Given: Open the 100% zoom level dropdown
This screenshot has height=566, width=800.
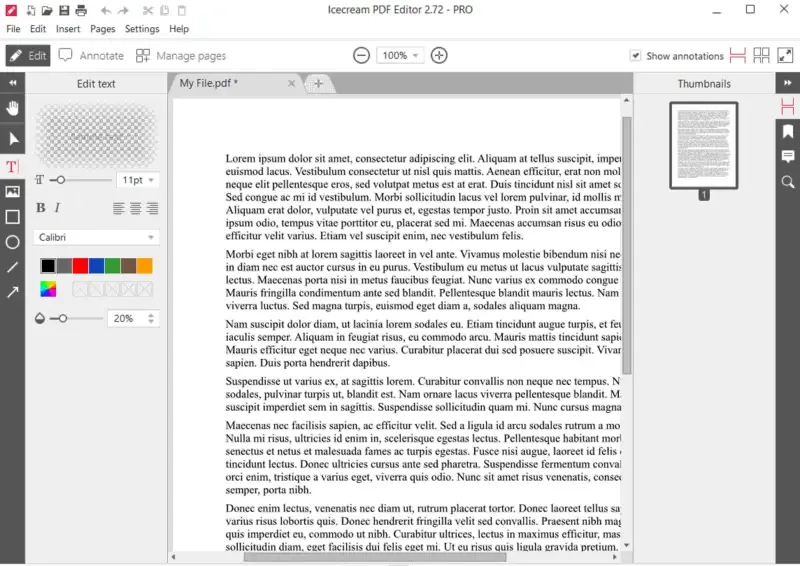Looking at the screenshot, I should [x=400, y=55].
